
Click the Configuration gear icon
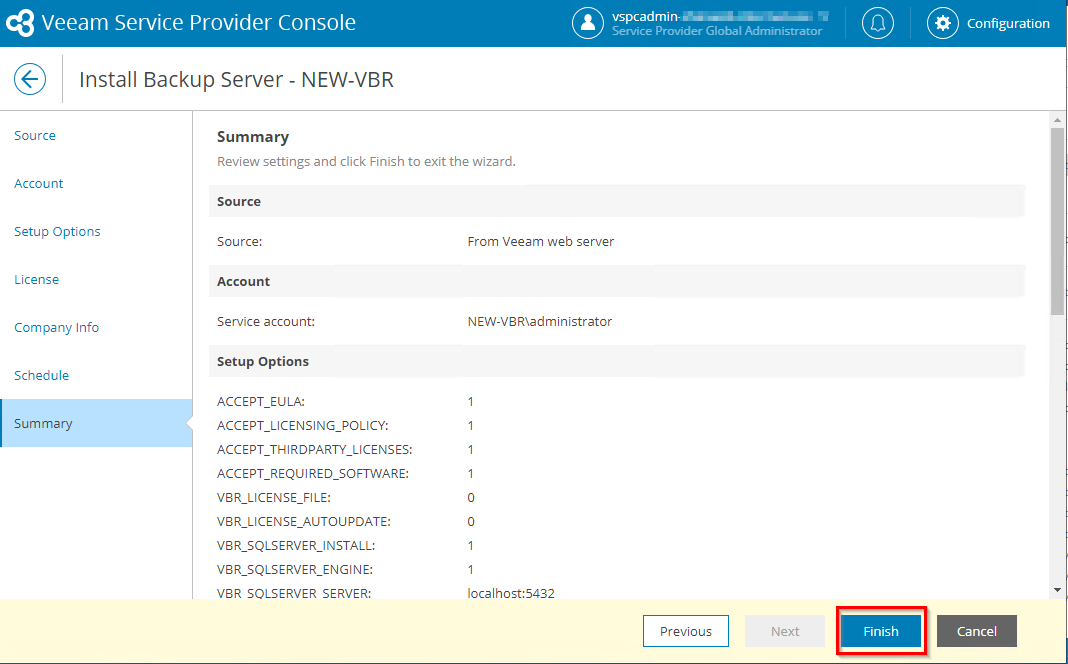tap(943, 23)
